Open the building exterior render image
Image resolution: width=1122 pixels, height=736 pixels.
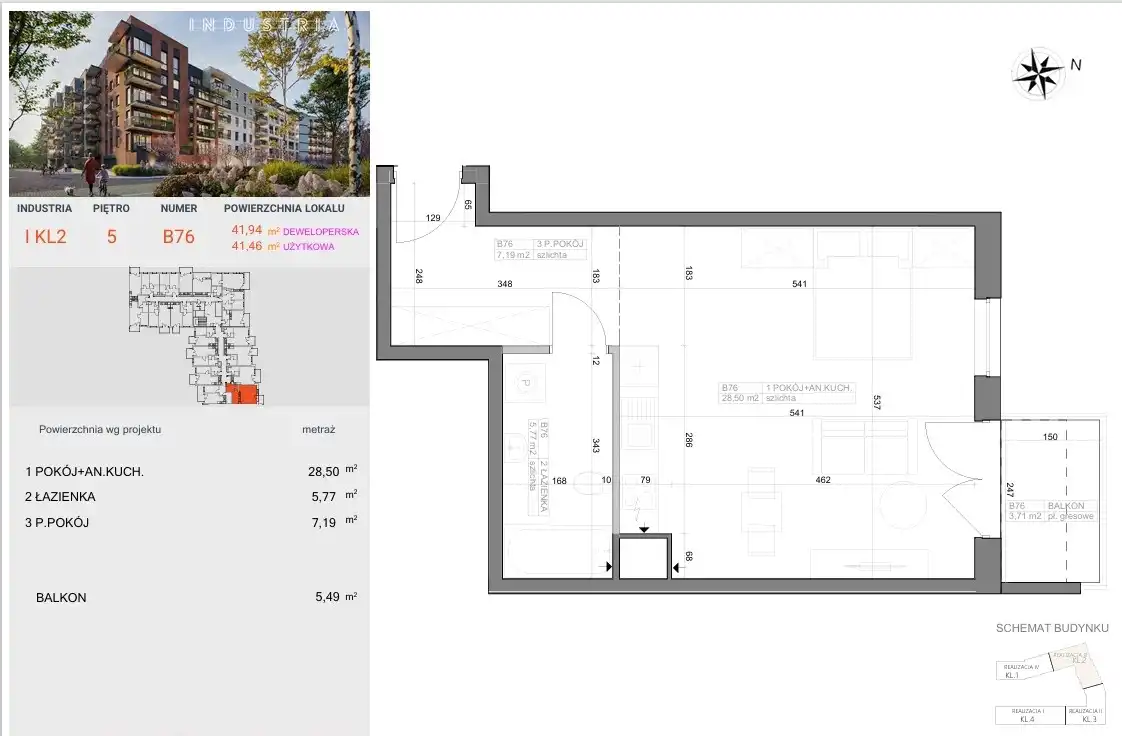[x=189, y=104]
